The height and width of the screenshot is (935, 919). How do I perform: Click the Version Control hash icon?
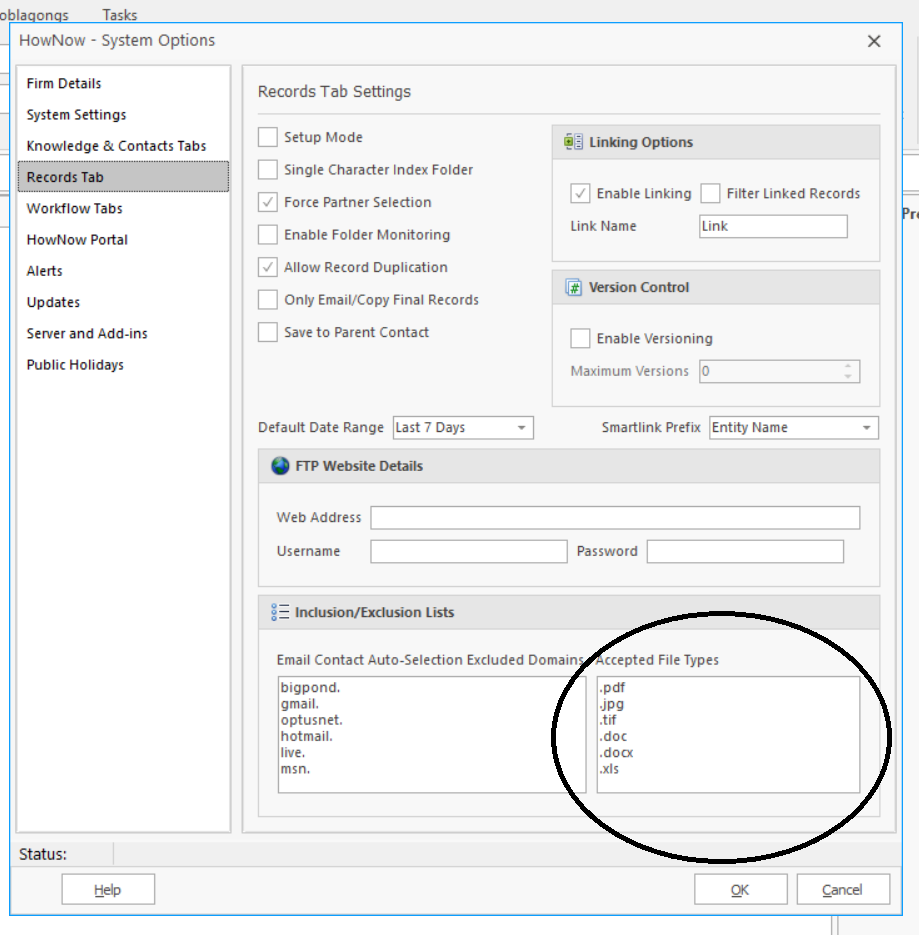pos(573,287)
